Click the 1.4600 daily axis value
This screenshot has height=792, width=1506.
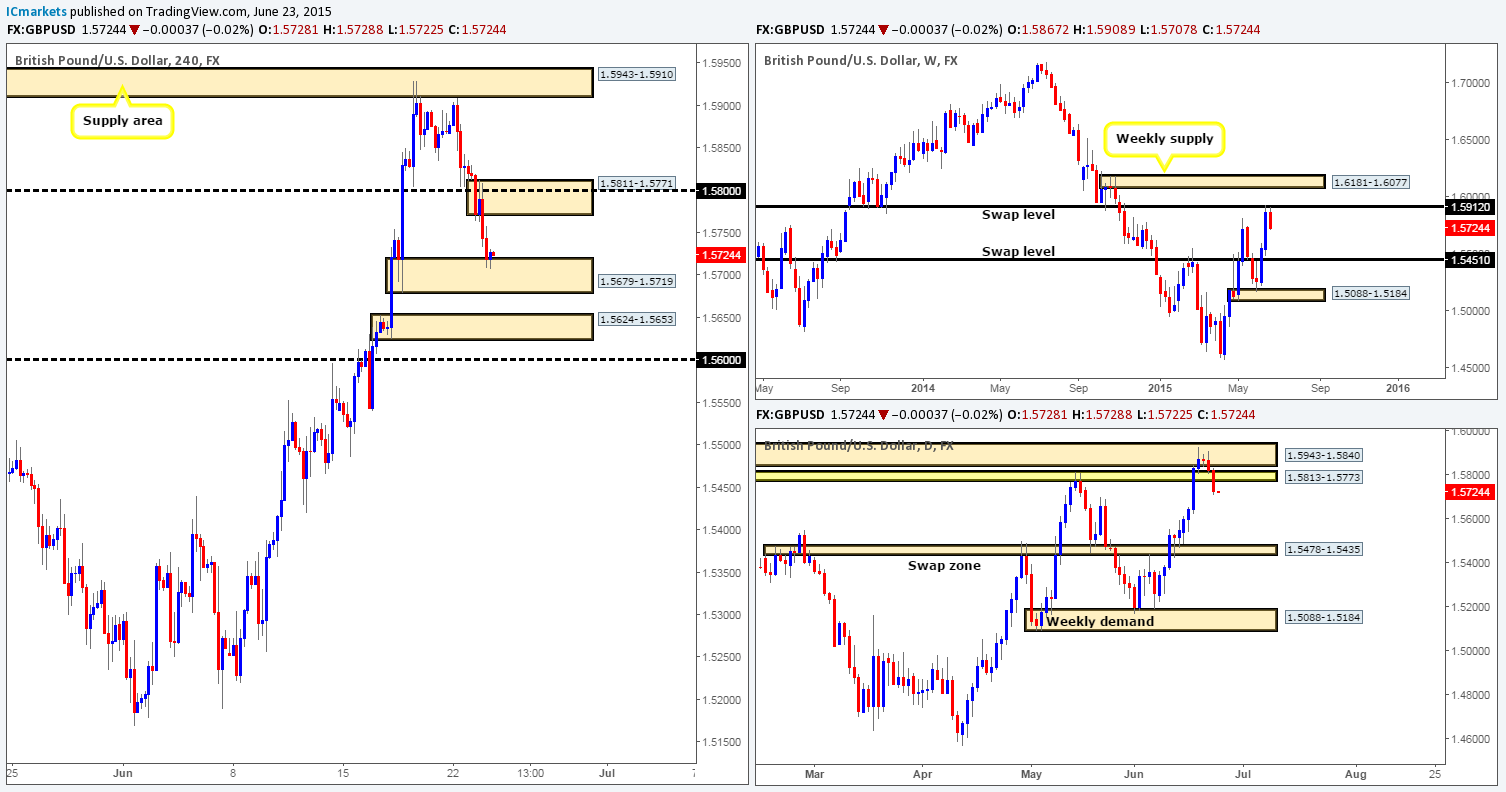pyautogui.click(x=1470, y=739)
